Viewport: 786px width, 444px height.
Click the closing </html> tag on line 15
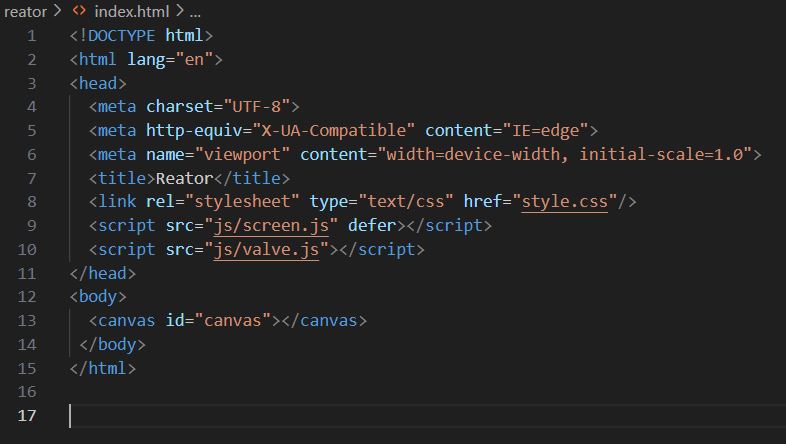[103, 369]
